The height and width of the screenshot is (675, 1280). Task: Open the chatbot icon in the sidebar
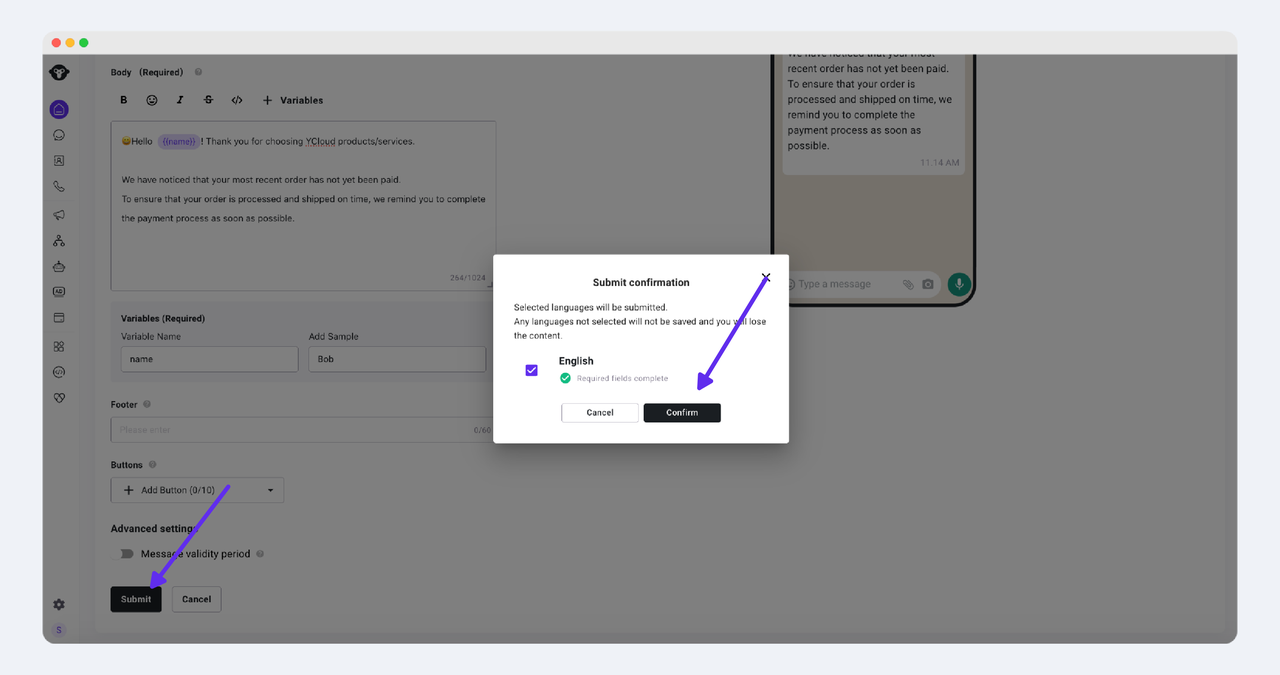click(59, 267)
